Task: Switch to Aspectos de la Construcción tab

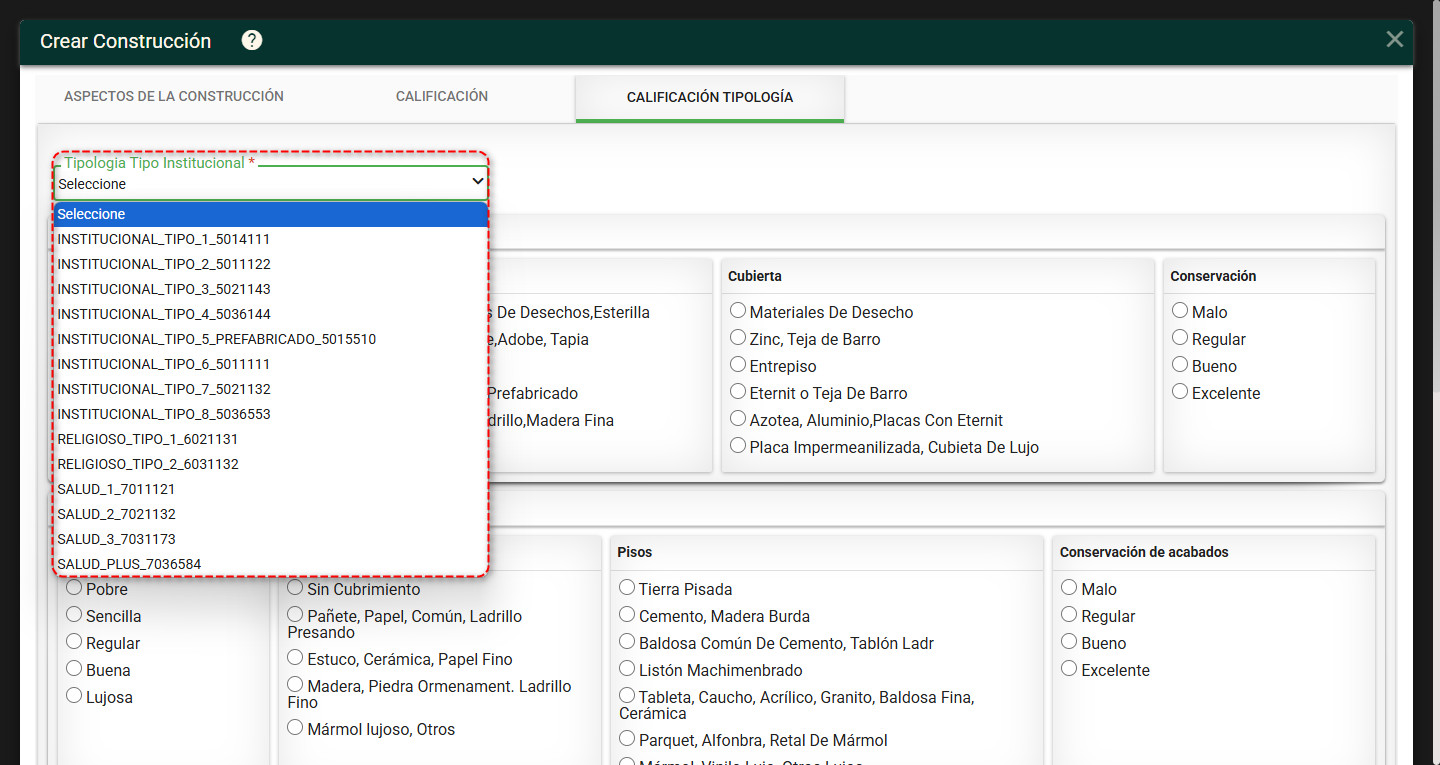Action: click(x=174, y=97)
